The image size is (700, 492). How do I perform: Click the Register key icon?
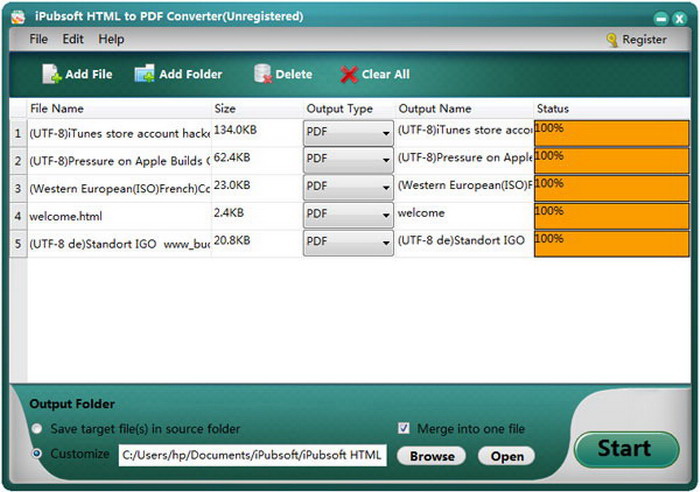(612, 40)
